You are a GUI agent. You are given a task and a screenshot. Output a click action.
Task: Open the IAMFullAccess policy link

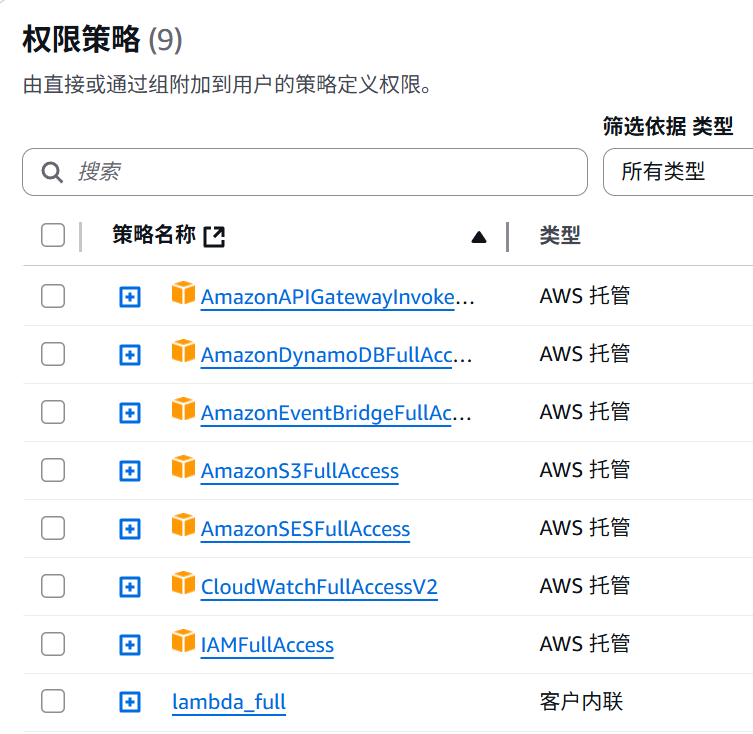[267, 645]
